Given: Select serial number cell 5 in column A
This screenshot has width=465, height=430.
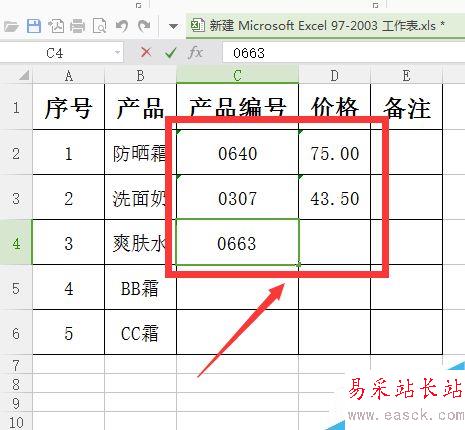Looking at the screenshot, I should [x=69, y=333].
